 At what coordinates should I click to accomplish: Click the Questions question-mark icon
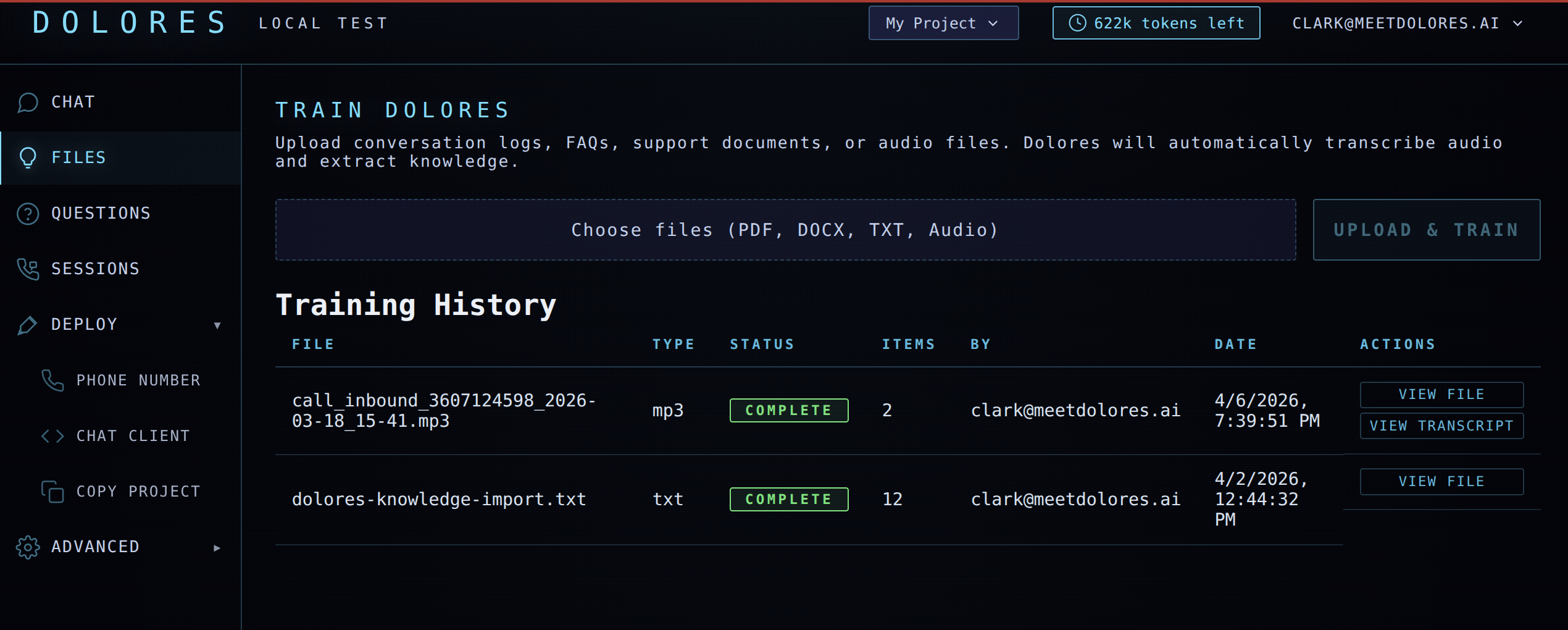coord(28,214)
